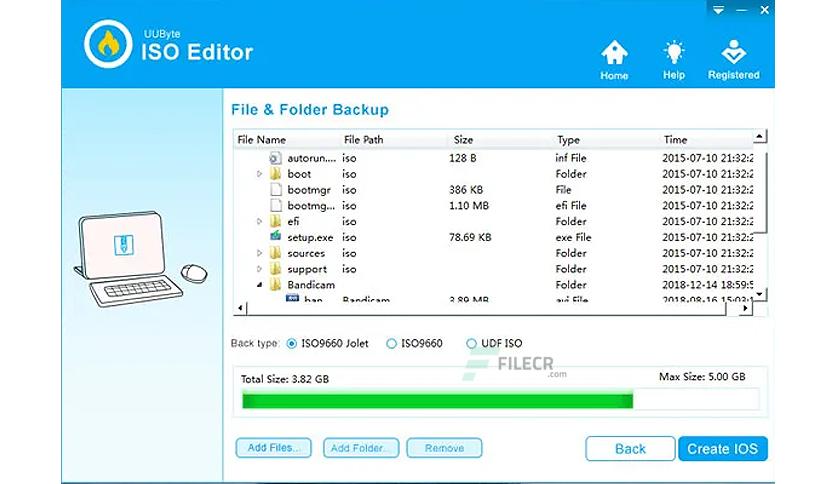Select the '128 B' size cell
Screen dimensions: 836x484
click(462, 158)
